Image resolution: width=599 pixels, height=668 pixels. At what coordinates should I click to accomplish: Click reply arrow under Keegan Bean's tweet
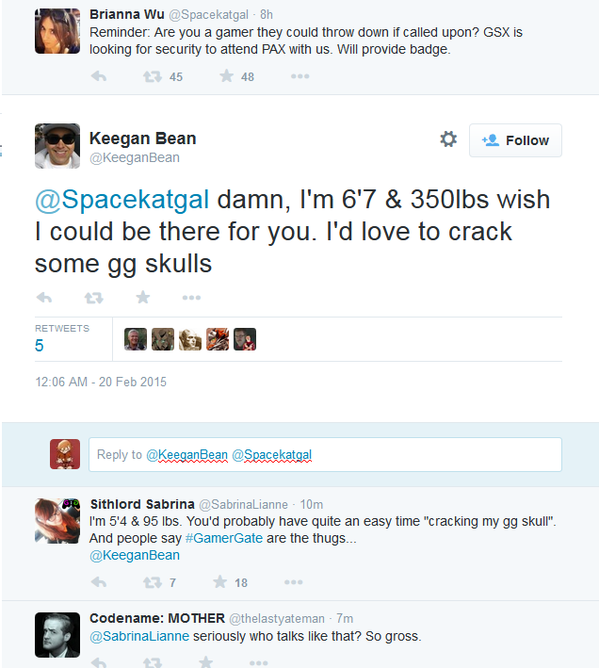(x=44, y=297)
